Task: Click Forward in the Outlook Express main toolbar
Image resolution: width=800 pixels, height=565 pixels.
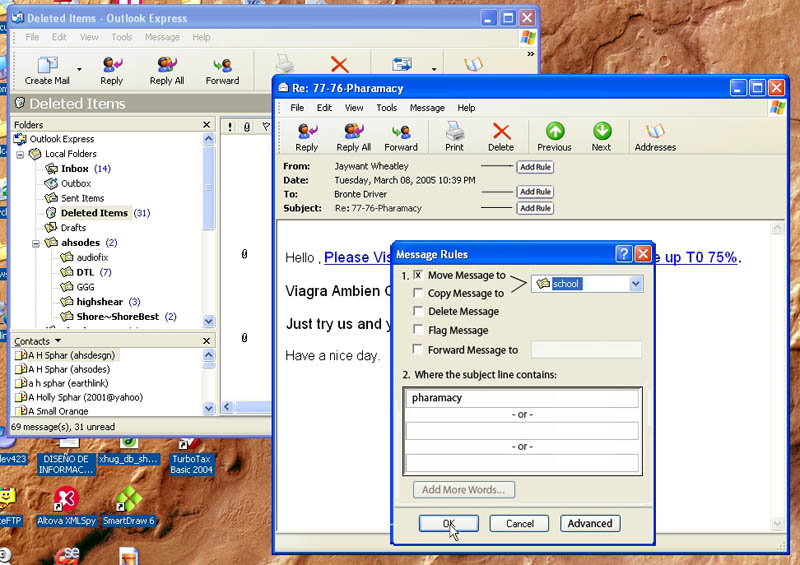Action: 222,70
